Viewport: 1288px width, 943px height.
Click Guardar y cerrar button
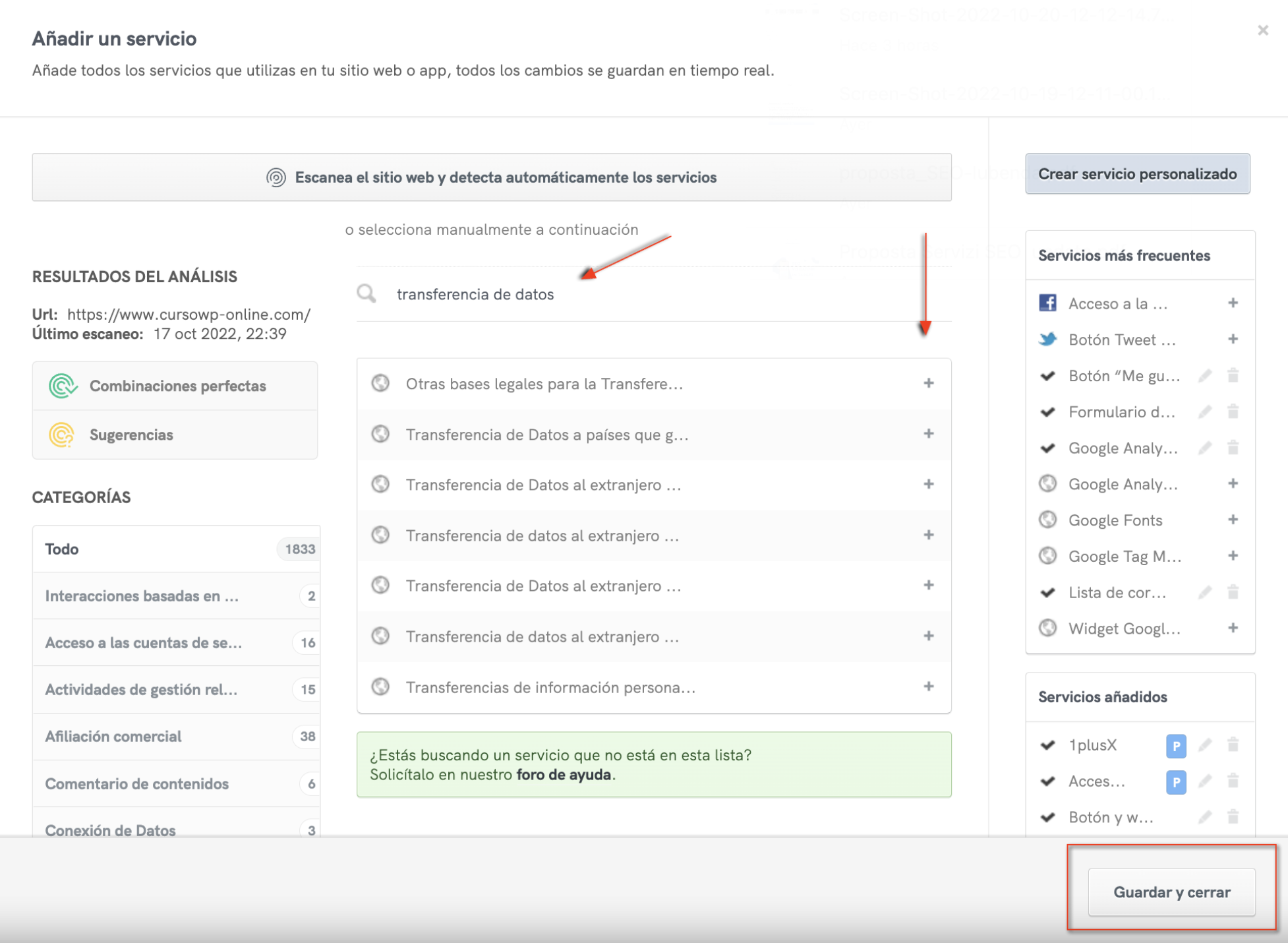tap(1171, 892)
